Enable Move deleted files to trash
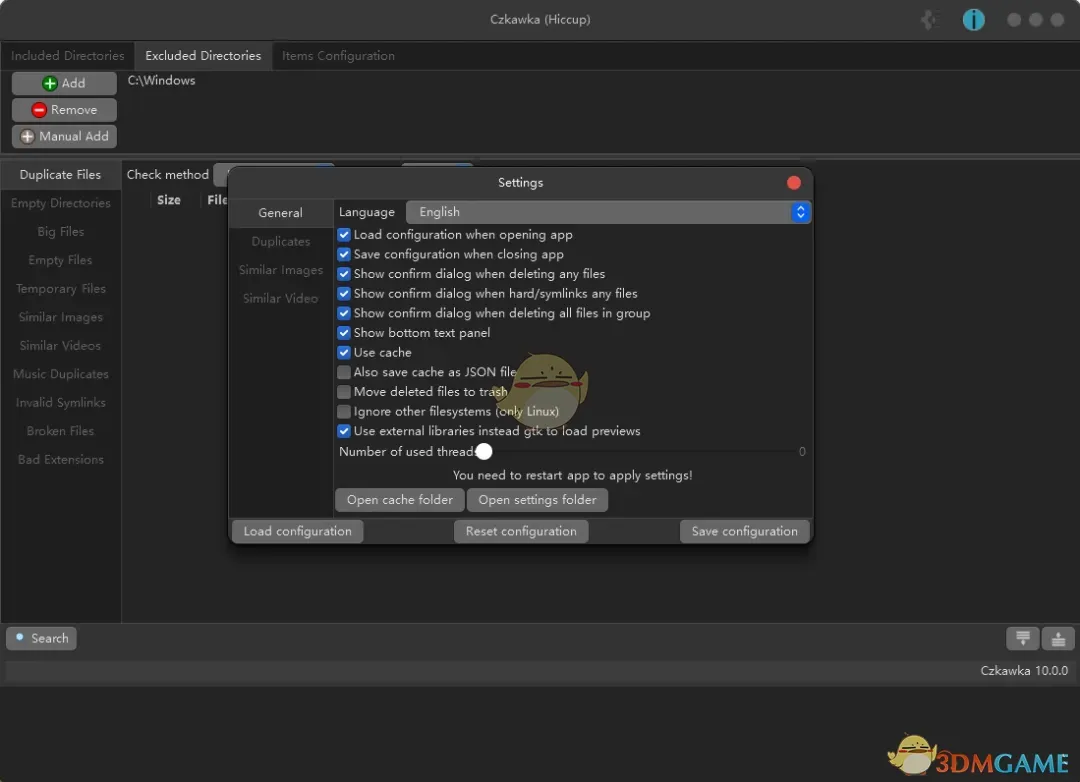1080x782 pixels. click(x=344, y=391)
